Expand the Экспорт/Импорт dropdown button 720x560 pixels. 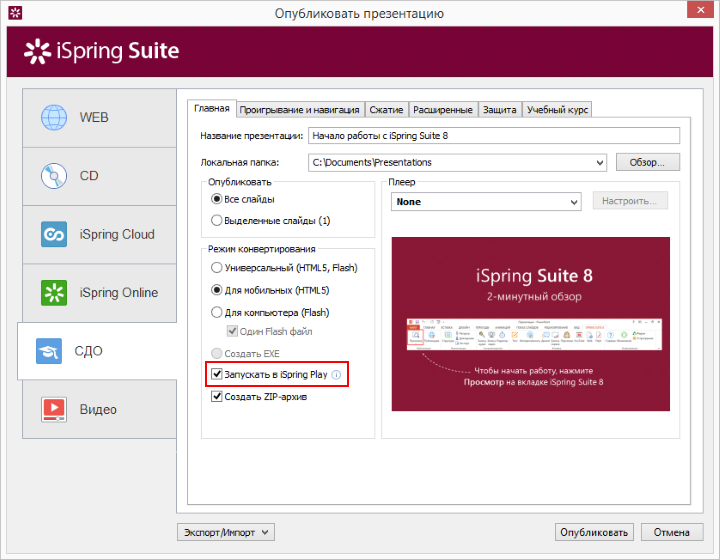(x=226, y=532)
